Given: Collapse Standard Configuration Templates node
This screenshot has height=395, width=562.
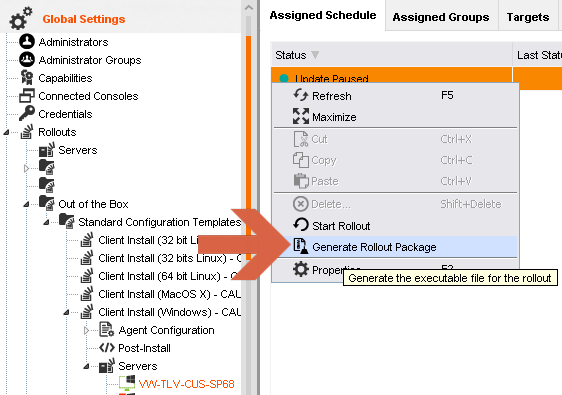Looking at the screenshot, I should (x=46, y=222).
